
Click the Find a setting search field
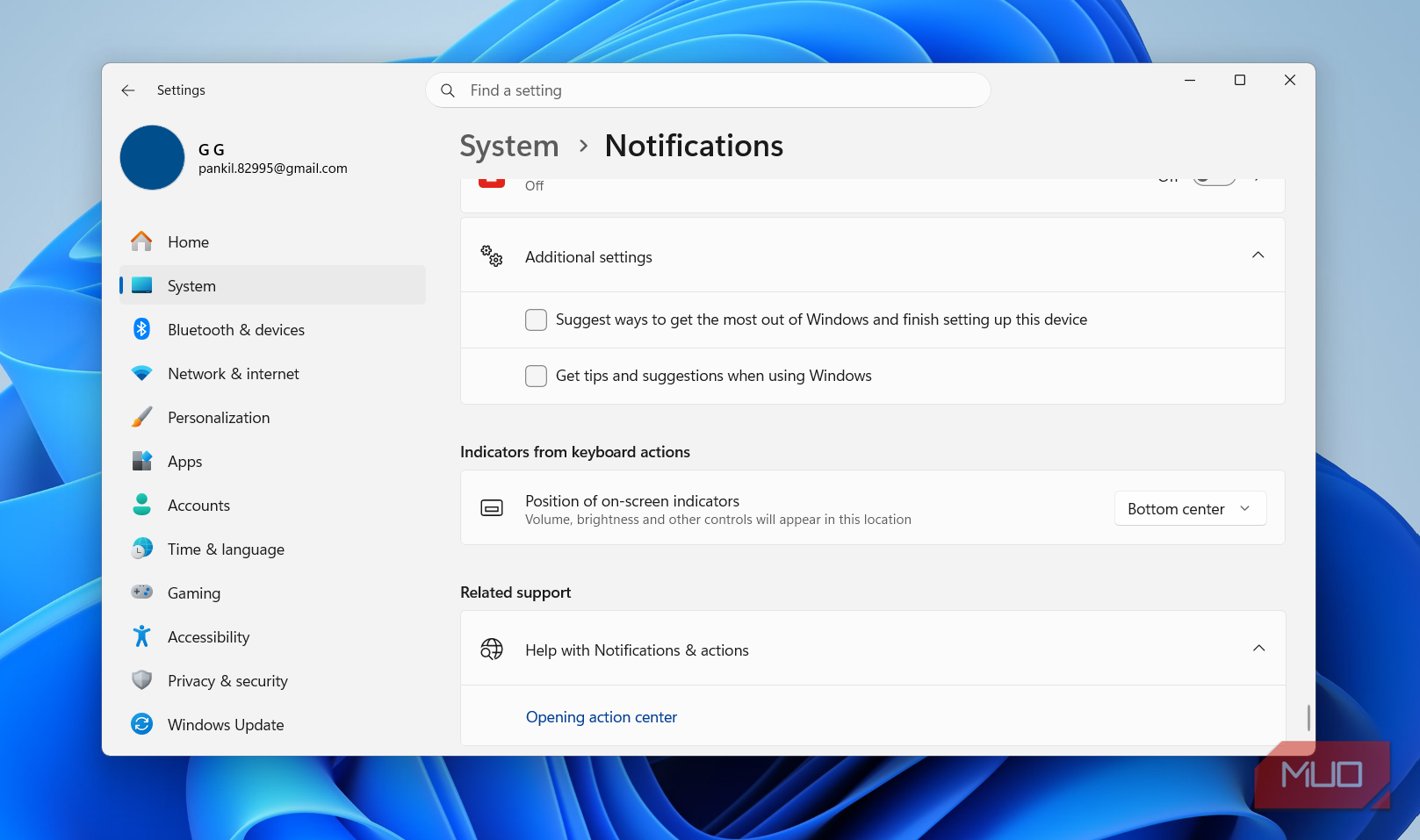708,90
